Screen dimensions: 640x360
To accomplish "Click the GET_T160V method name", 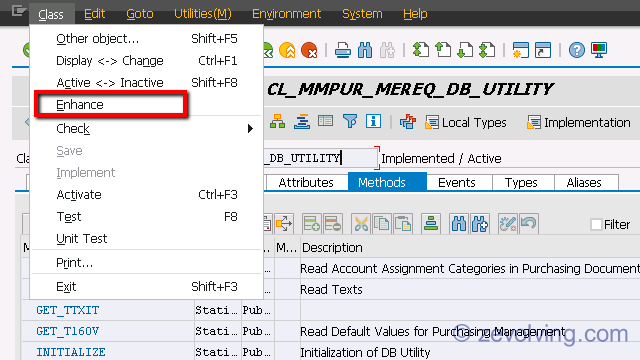I will (x=68, y=331).
